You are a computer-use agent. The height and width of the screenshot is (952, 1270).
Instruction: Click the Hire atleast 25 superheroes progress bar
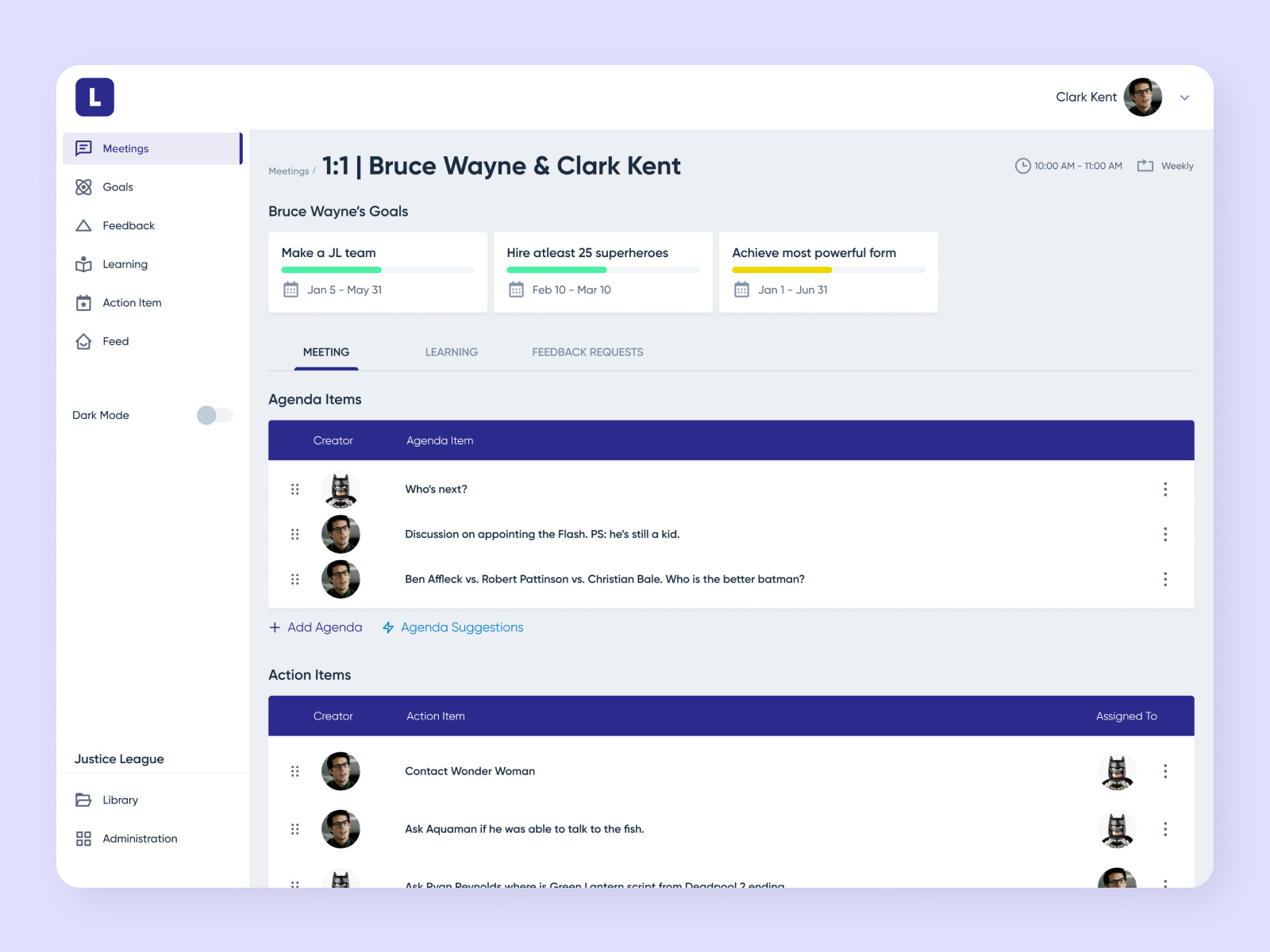click(x=603, y=270)
